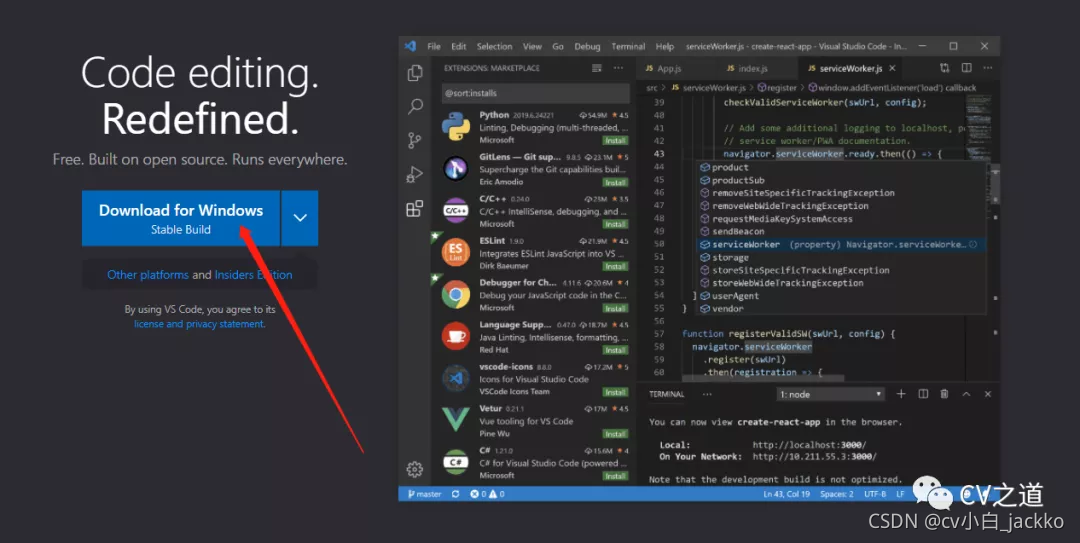1080x543 pixels.
Task: Close the terminal panel
Action: 988,393
